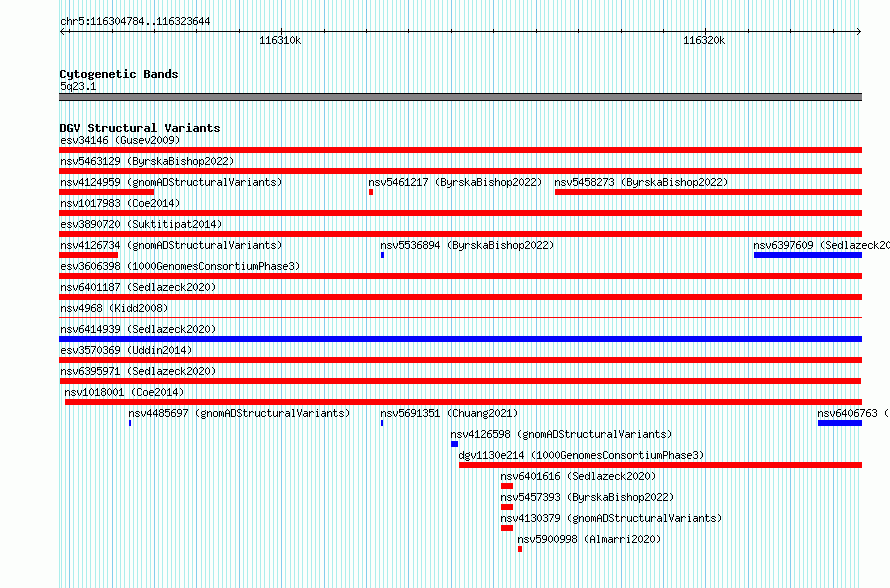Click the red bar of nsv4126734
Image resolution: width=890 pixels, height=588 pixels.
pyautogui.click(x=89, y=255)
